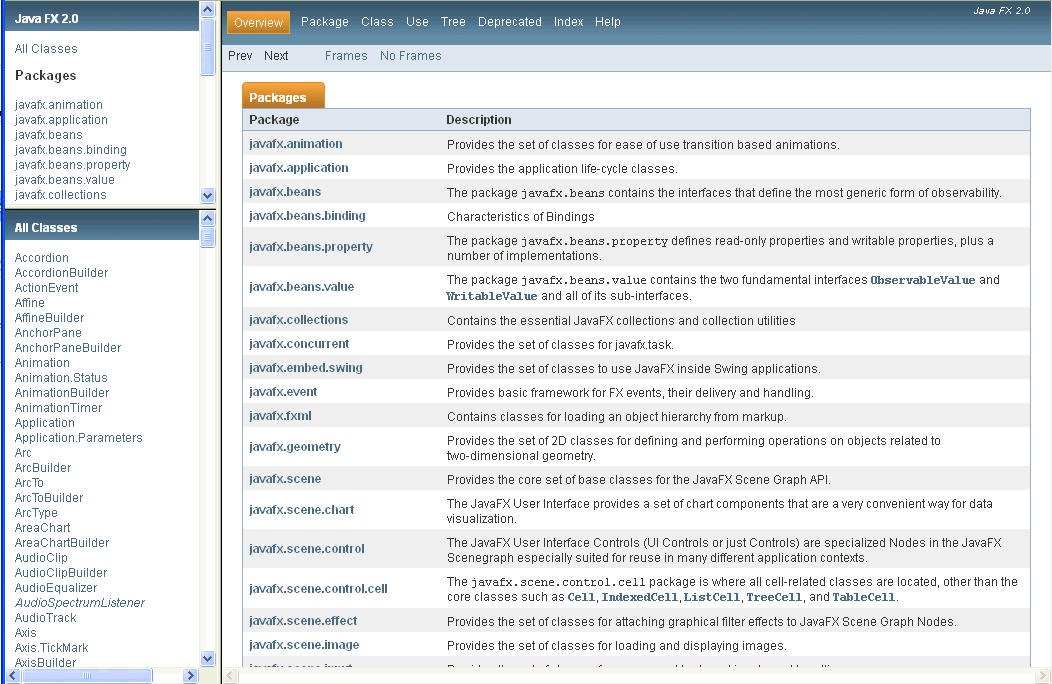Screen dimensions: 1052x684
Task: Open the Class navigation tab
Action: 377,21
